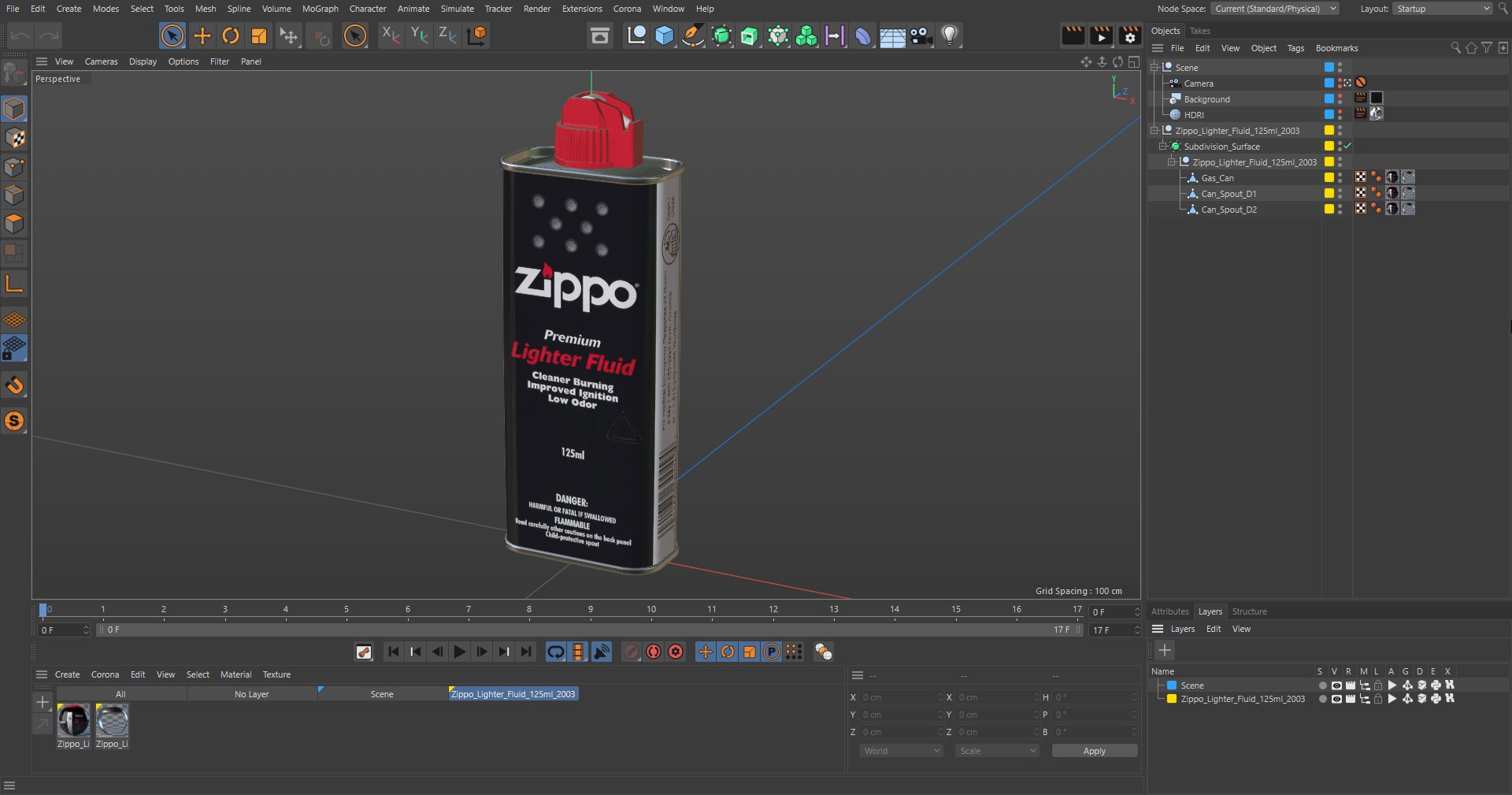Activate the Rotate tool
This screenshot has width=1512, height=795.
[x=231, y=35]
